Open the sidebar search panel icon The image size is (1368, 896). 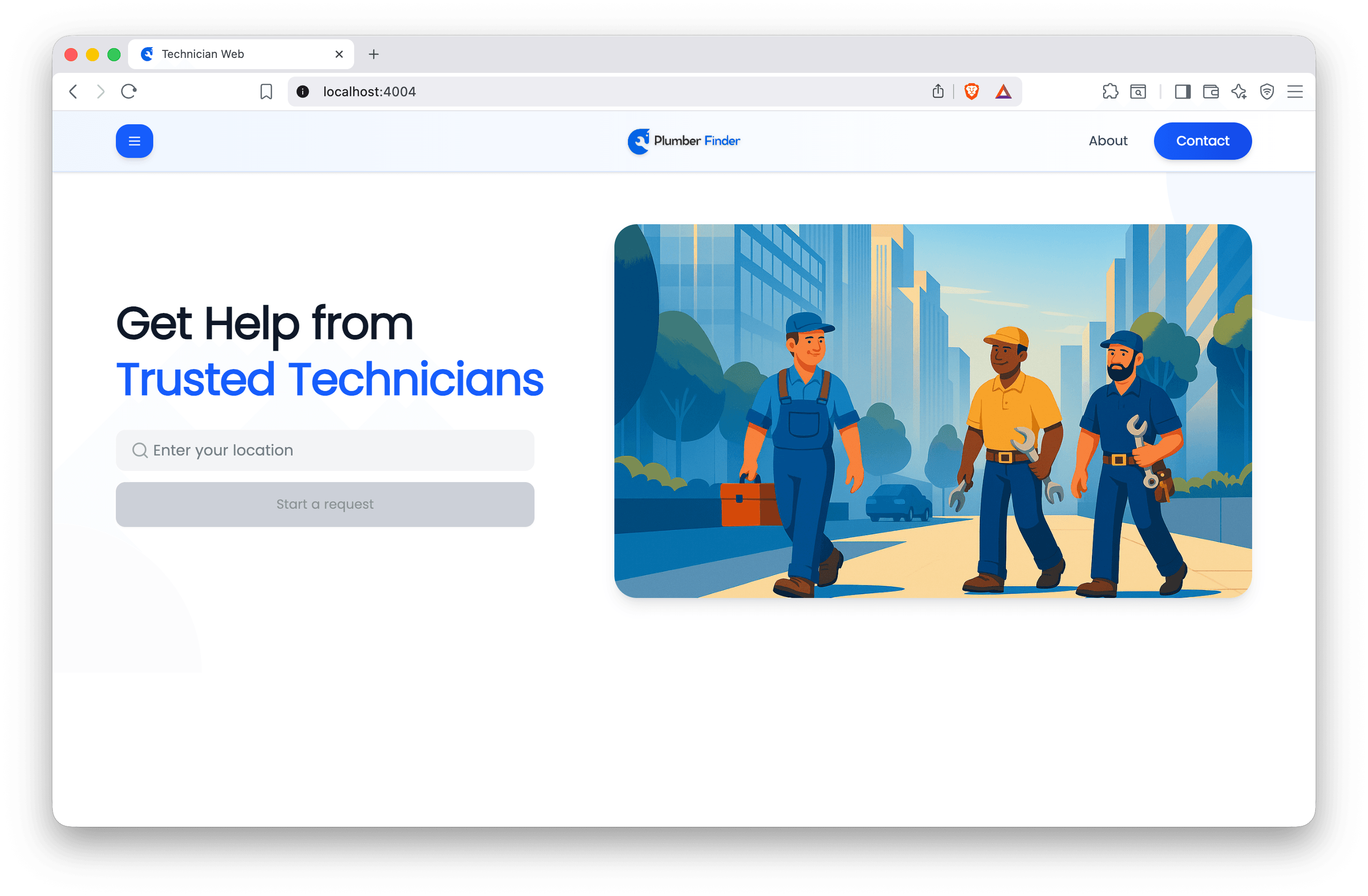tap(1138, 92)
